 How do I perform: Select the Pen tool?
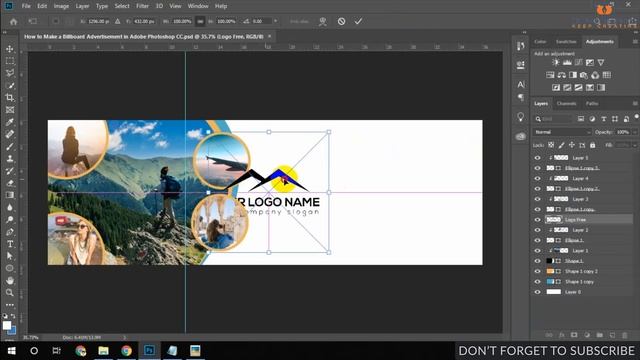10,232
